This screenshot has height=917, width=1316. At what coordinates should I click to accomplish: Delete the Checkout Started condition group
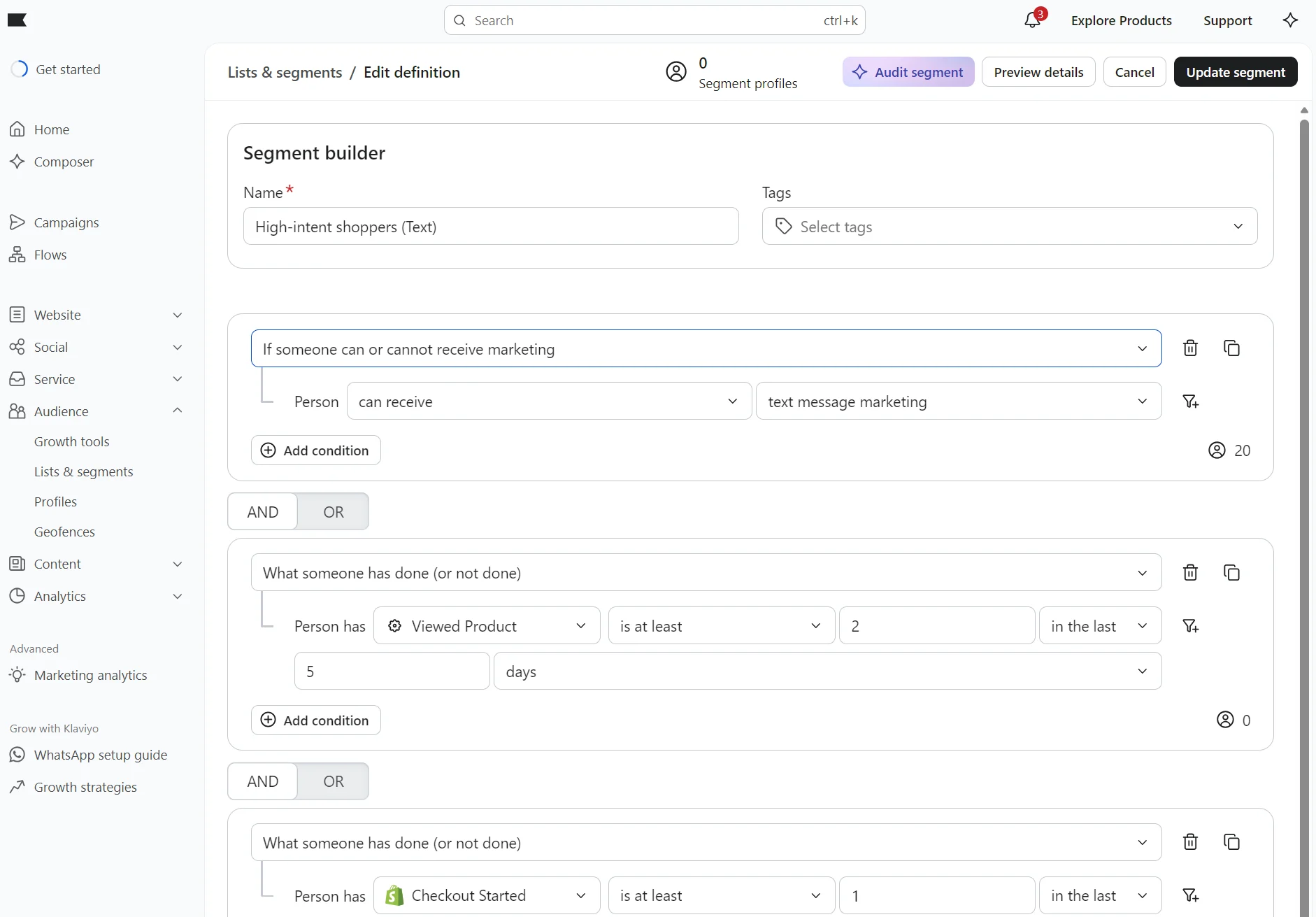(1190, 842)
